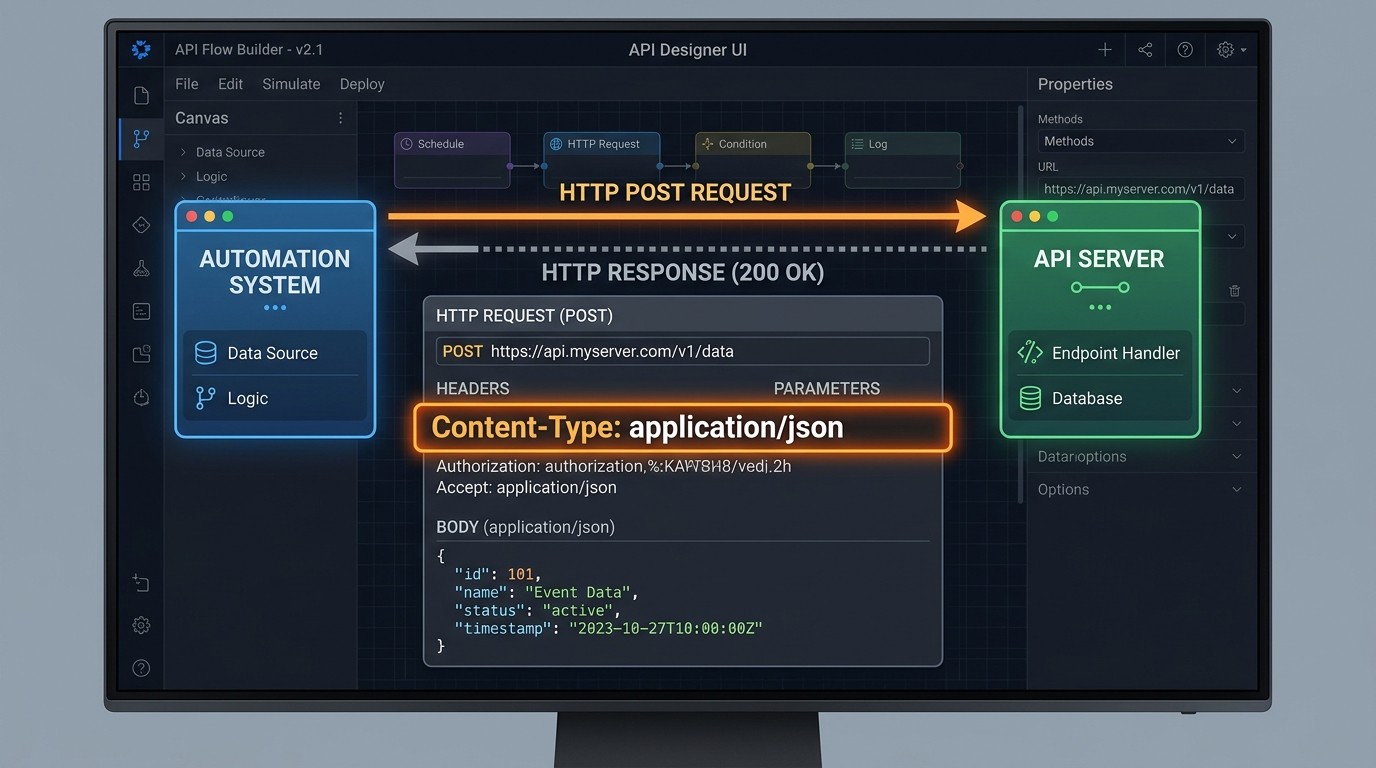Open the settings gear at the top right
The image size is (1376, 768).
[1225, 49]
